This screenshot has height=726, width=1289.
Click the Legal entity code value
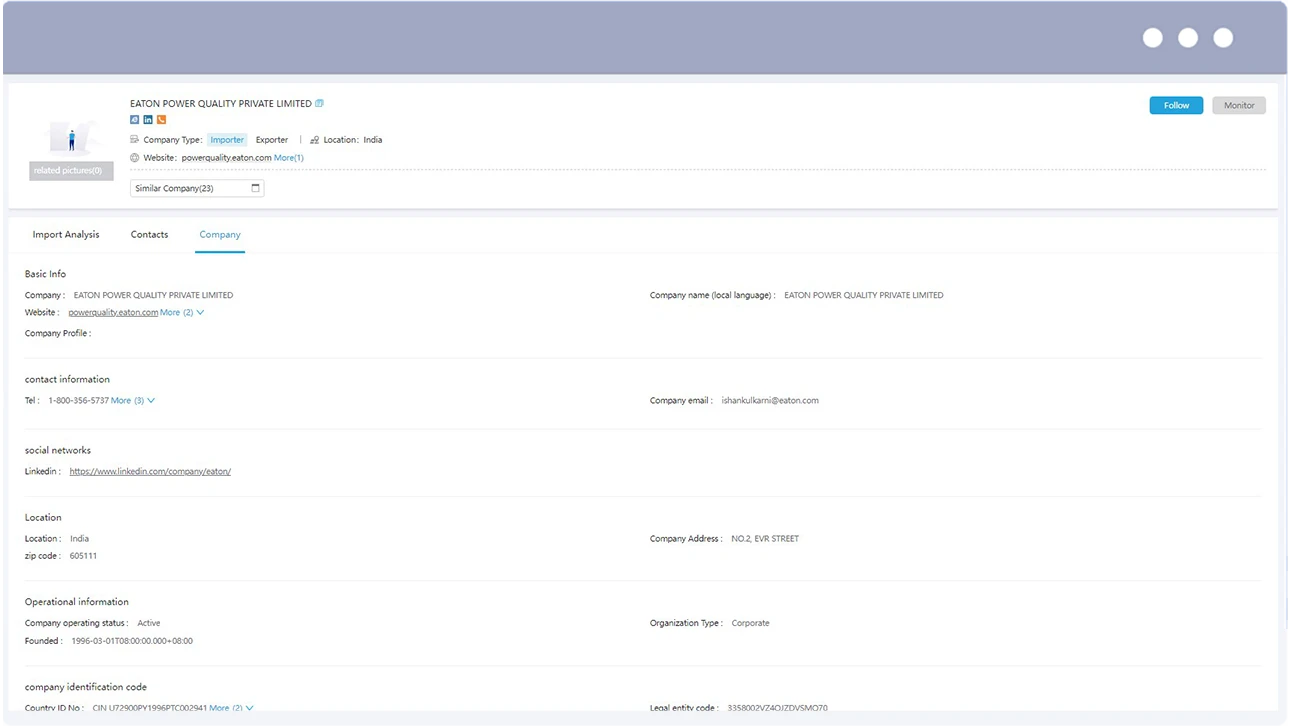pos(777,708)
